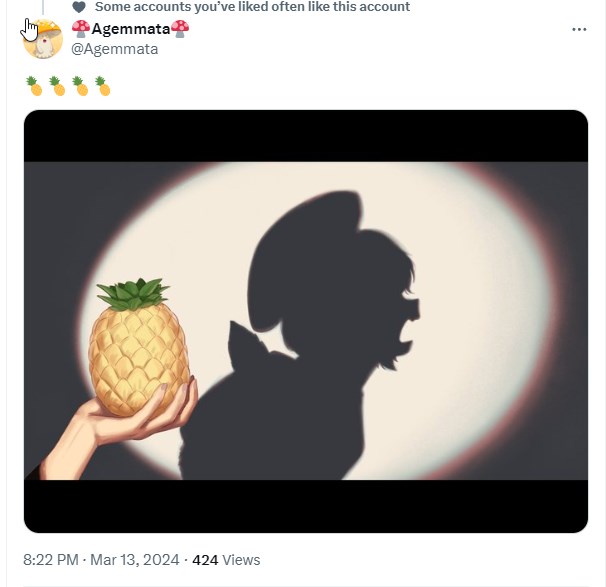Click the 424 Views count
This screenshot has height=587, width=606.
pyautogui.click(x=226, y=560)
